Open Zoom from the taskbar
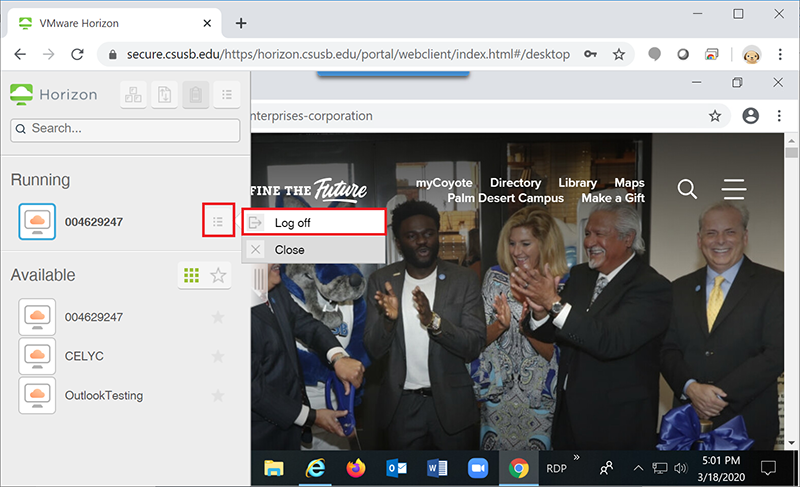800x487 pixels. pos(476,467)
